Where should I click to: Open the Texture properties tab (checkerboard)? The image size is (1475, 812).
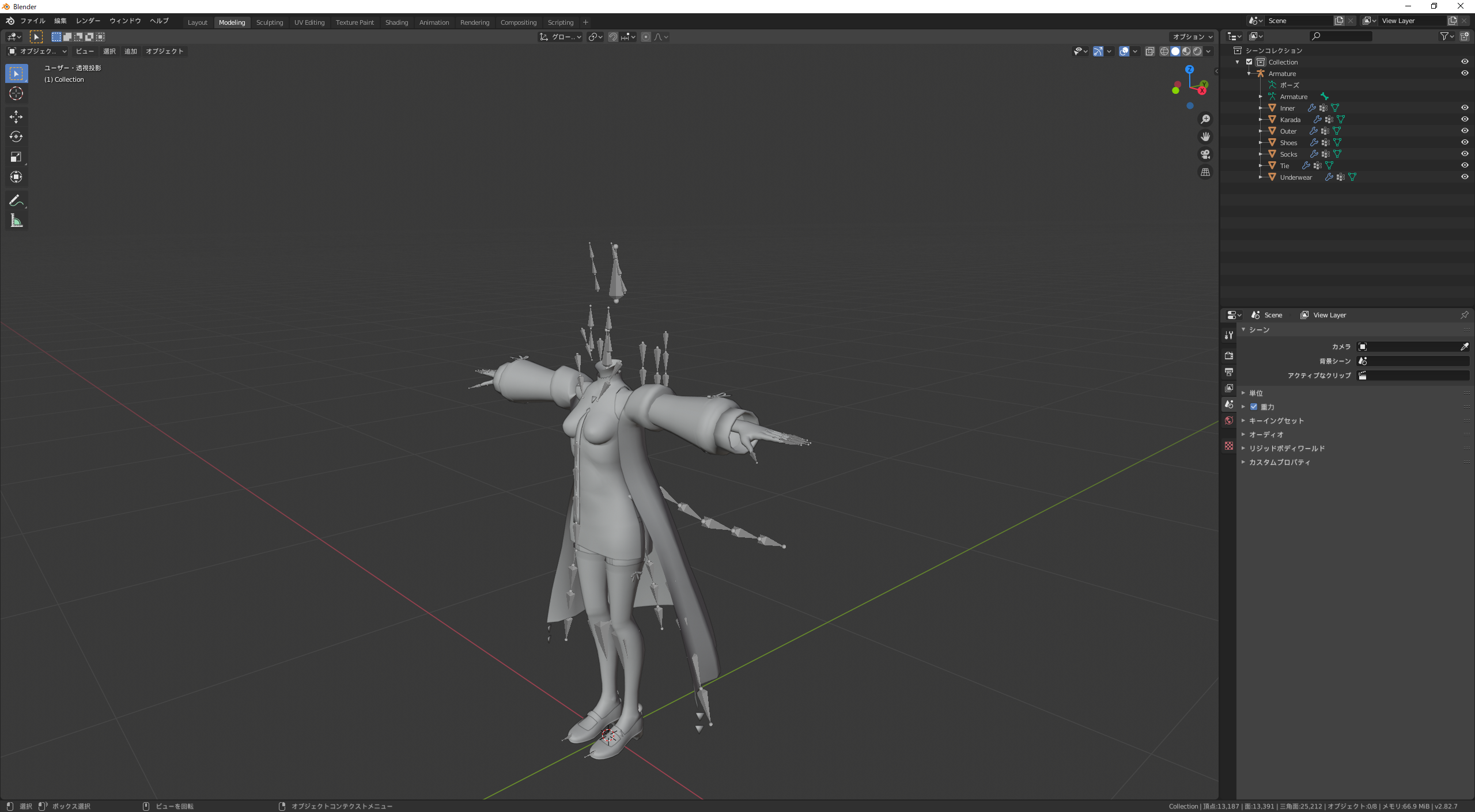tap(1228, 446)
